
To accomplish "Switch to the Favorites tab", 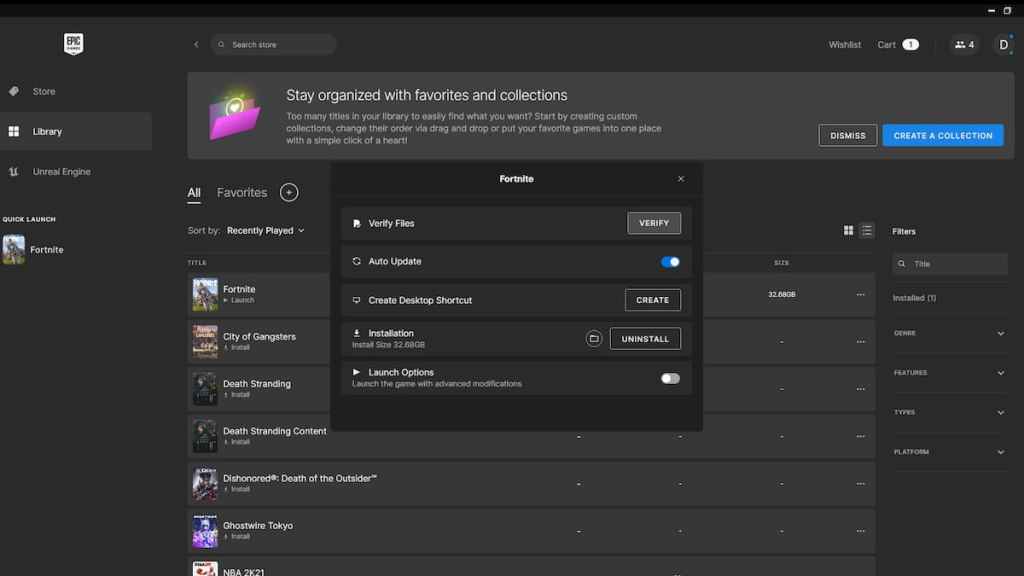I will coord(242,193).
